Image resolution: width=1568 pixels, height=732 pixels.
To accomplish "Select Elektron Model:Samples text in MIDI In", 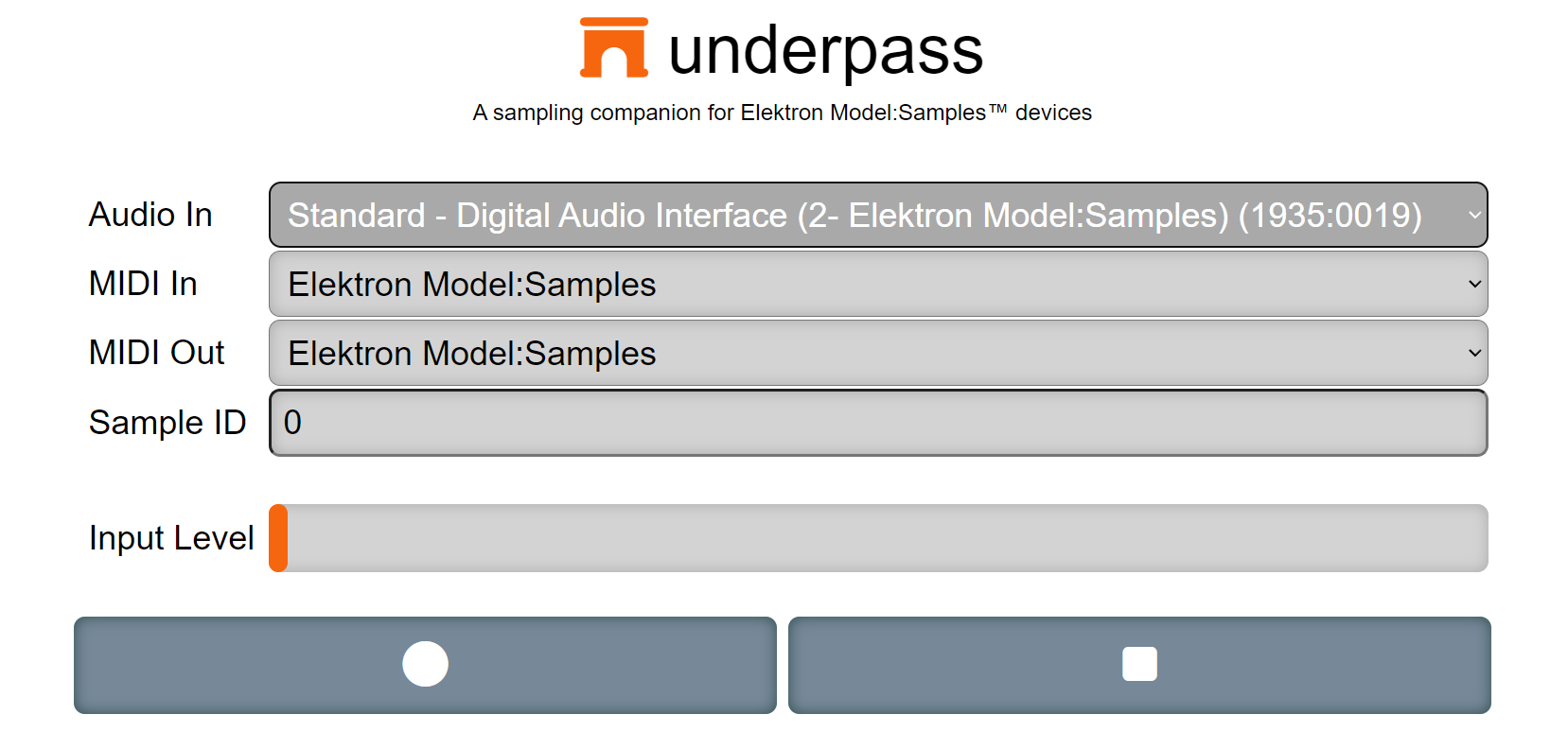I will pyautogui.click(x=472, y=285).
